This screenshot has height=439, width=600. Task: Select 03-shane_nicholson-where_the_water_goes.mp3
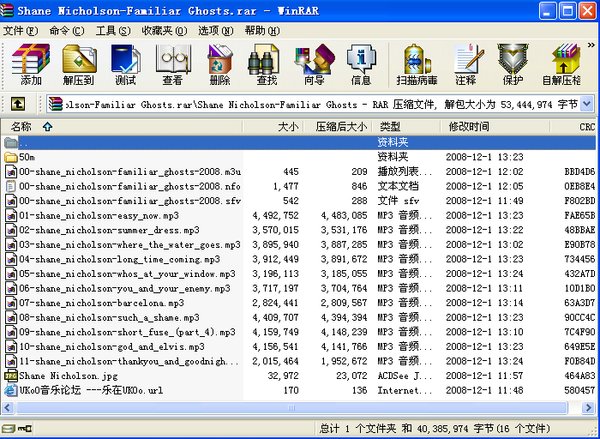(130, 245)
